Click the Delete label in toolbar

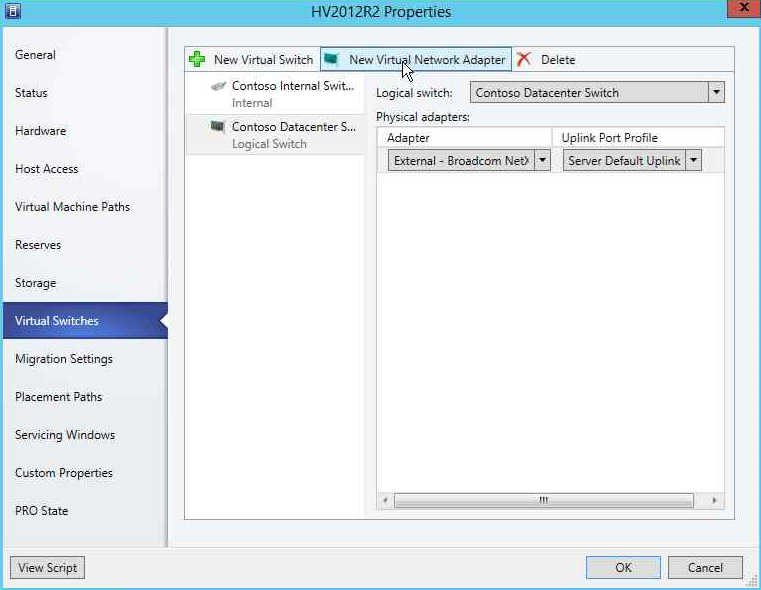tap(558, 60)
